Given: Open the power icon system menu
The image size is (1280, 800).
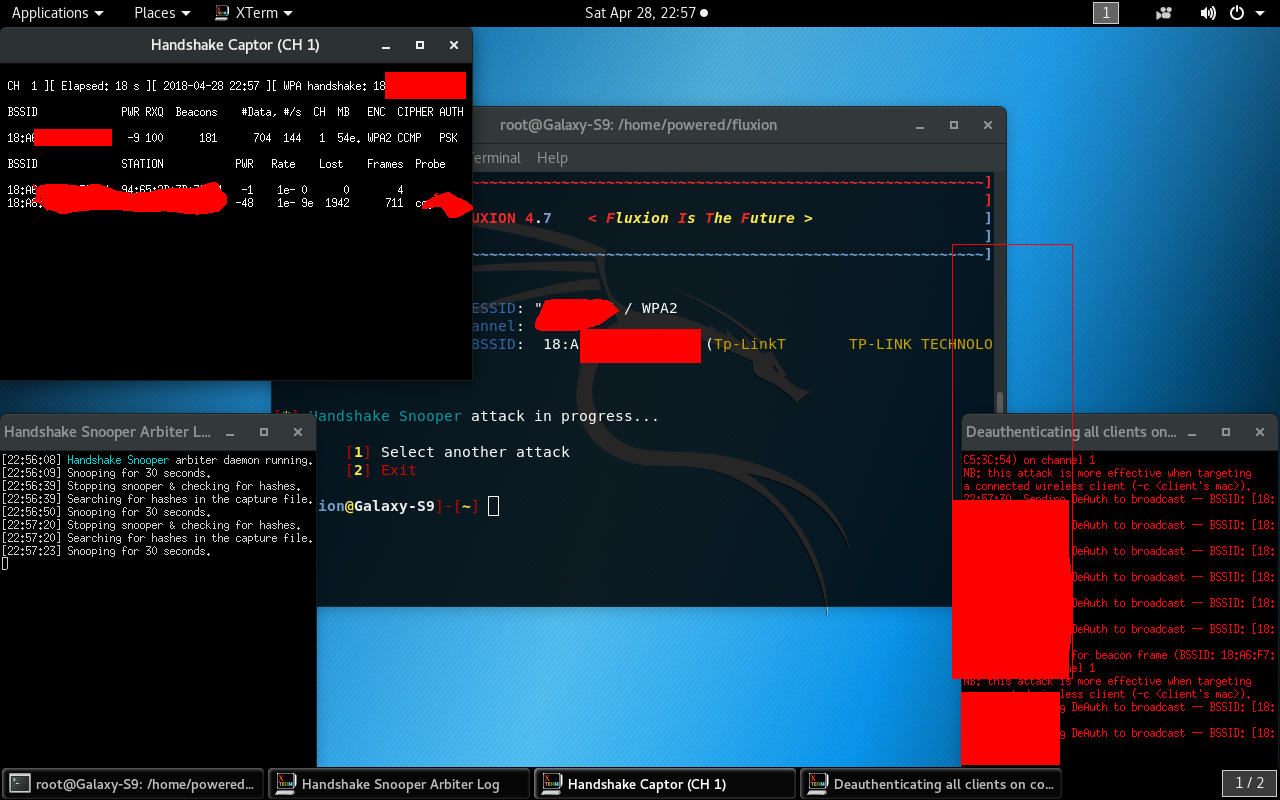Looking at the screenshot, I should tap(1236, 13).
